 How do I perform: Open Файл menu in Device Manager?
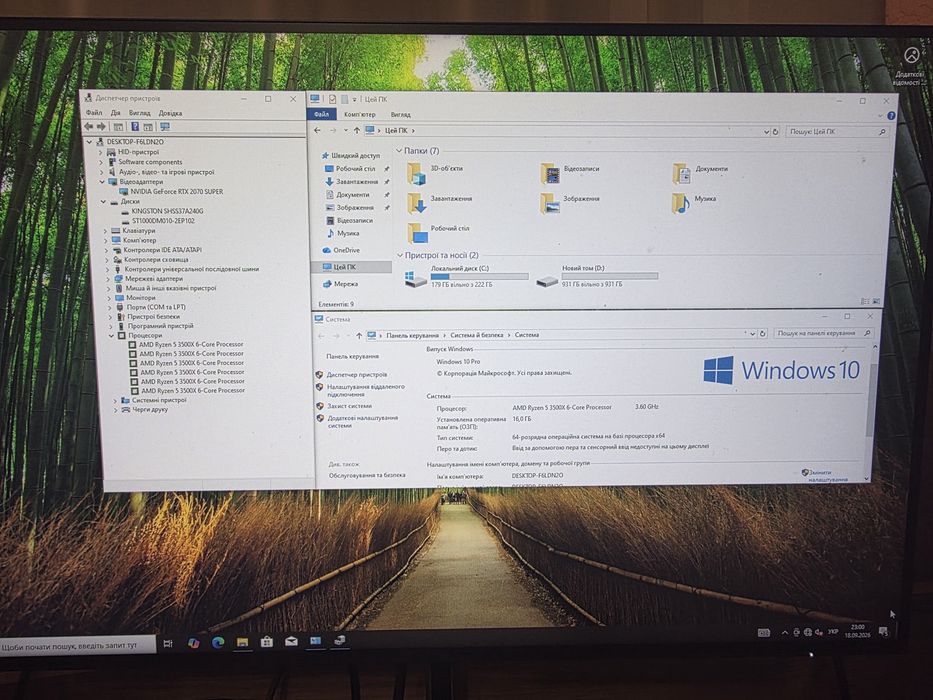click(x=94, y=112)
